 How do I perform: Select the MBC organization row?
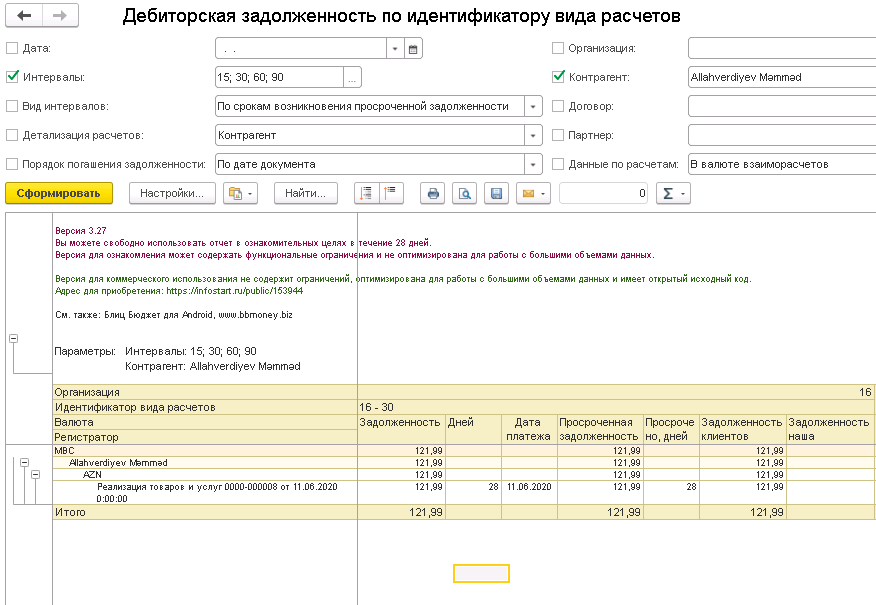tap(205, 451)
